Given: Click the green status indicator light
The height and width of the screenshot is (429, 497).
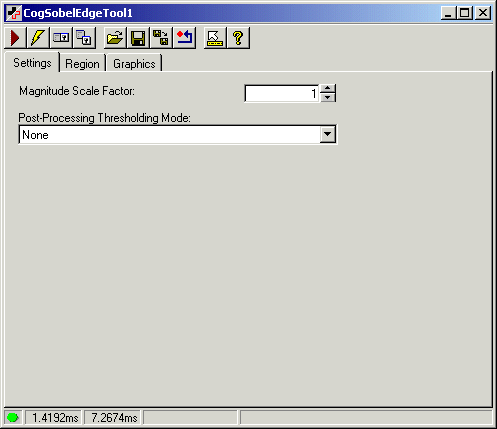Looking at the screenshot, I should click(x=13, y=417).
